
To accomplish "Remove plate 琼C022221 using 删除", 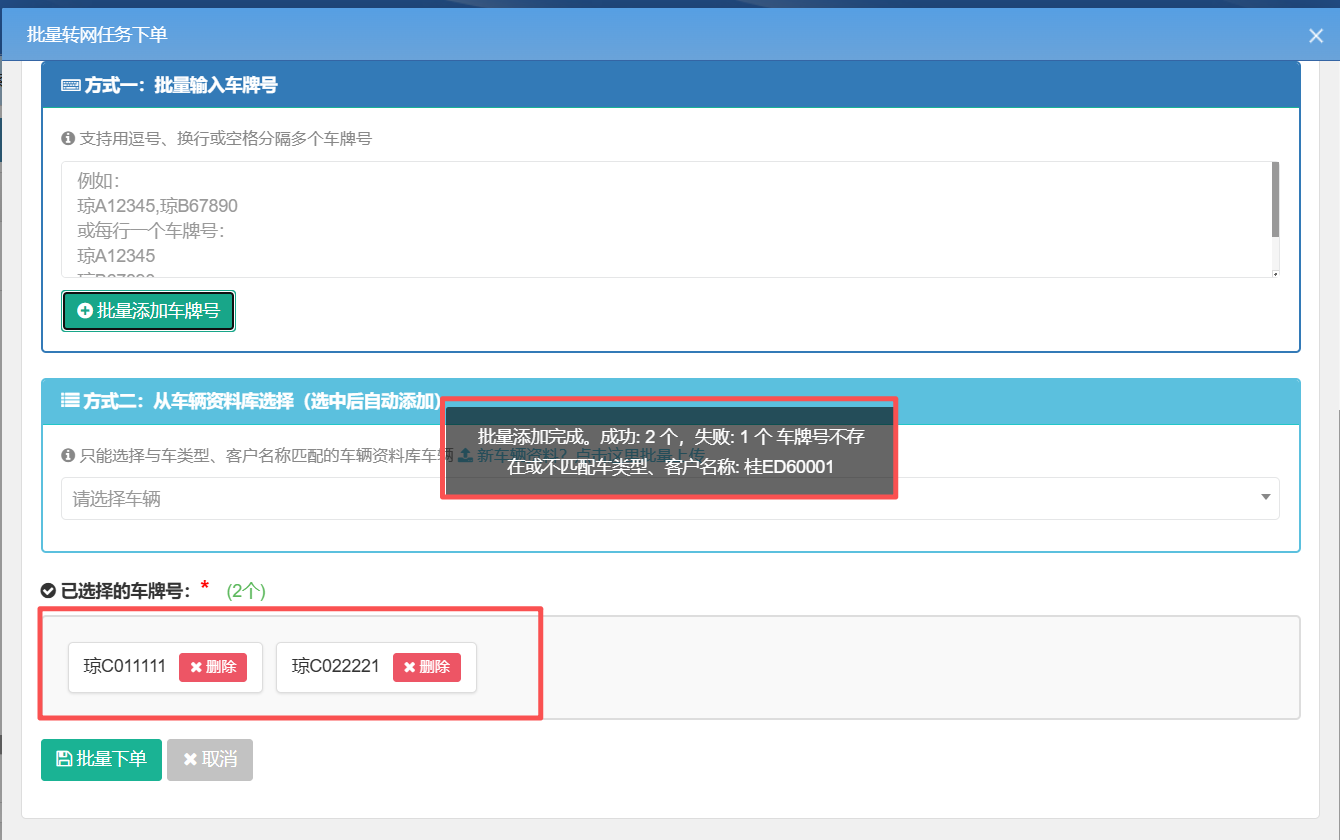I will point(427,667).
